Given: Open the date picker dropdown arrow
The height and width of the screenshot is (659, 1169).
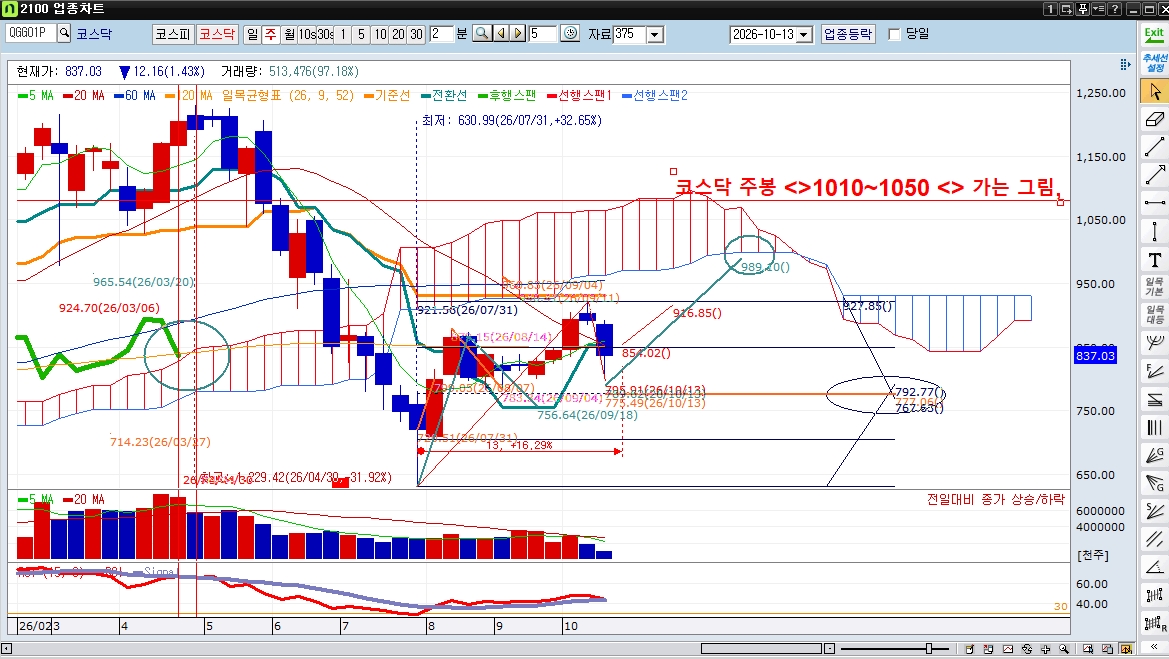Looking at the screenshot, I should (804, 34).
